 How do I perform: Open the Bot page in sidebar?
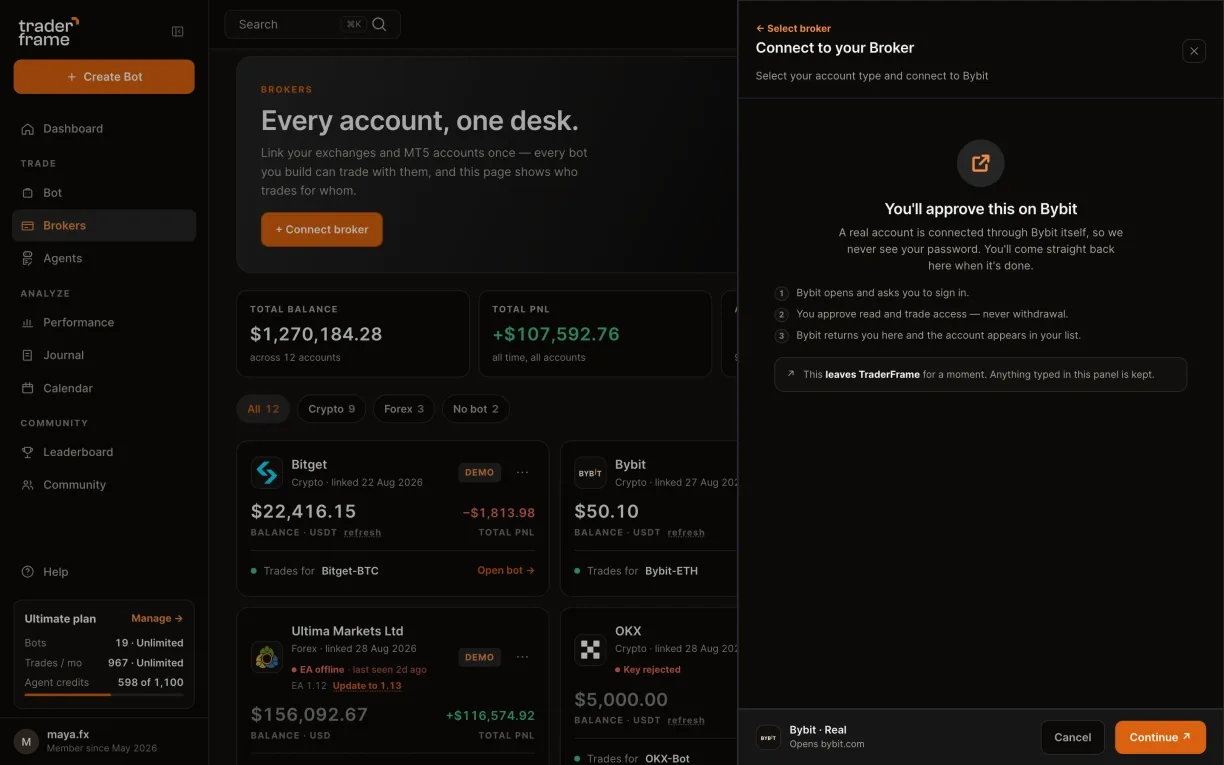pos(104,193)
